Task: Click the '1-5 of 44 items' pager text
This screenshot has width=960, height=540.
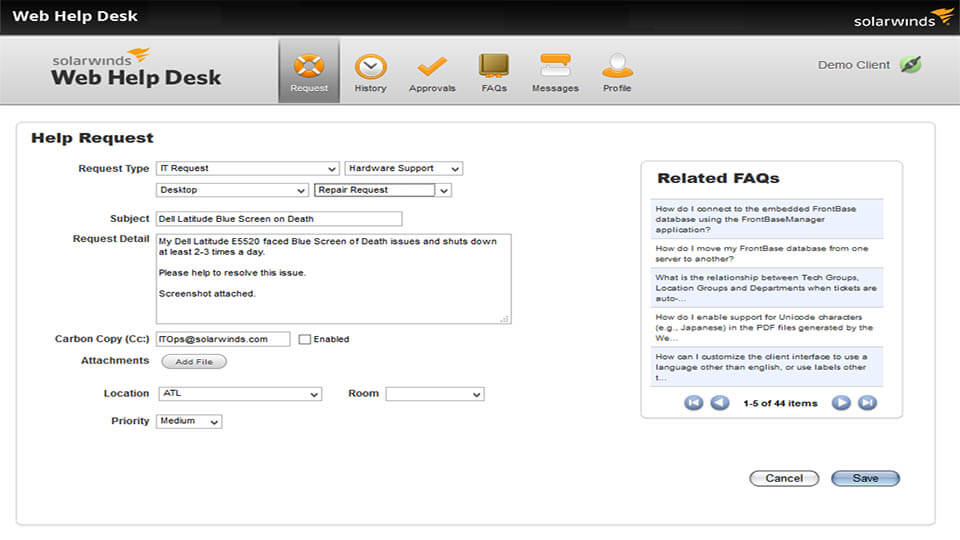Action: click(x=781, y=403)
